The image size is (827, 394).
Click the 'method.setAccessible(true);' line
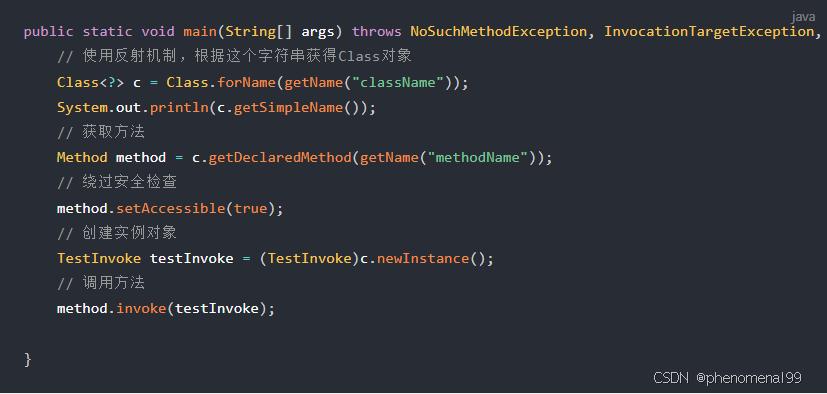(x=170, y=208)
